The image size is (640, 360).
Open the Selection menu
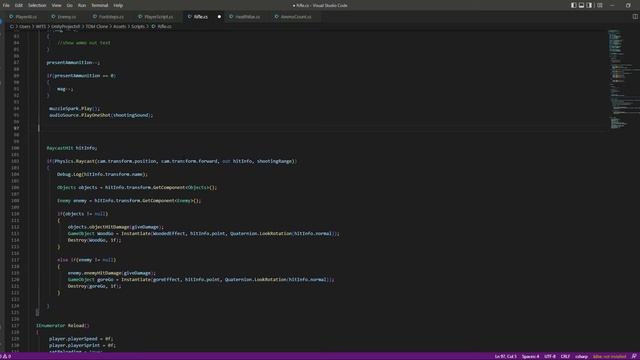coord(37,5)
